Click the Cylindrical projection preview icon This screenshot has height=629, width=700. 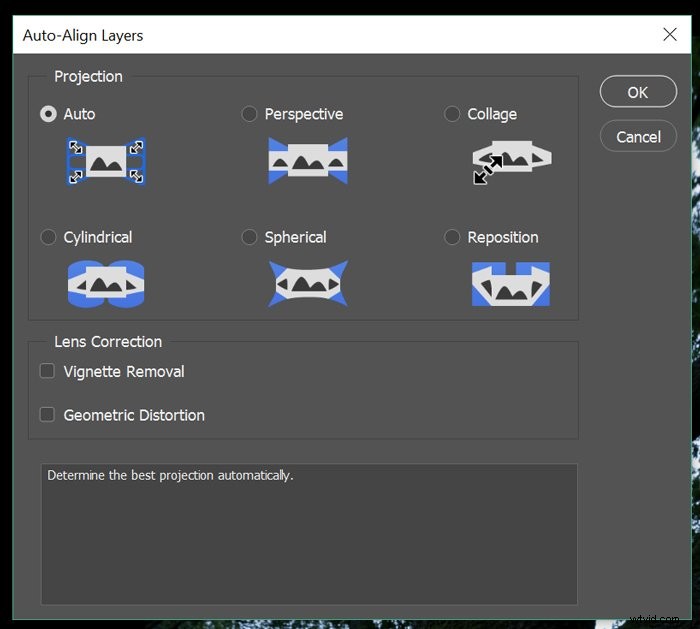click(106, 285)
